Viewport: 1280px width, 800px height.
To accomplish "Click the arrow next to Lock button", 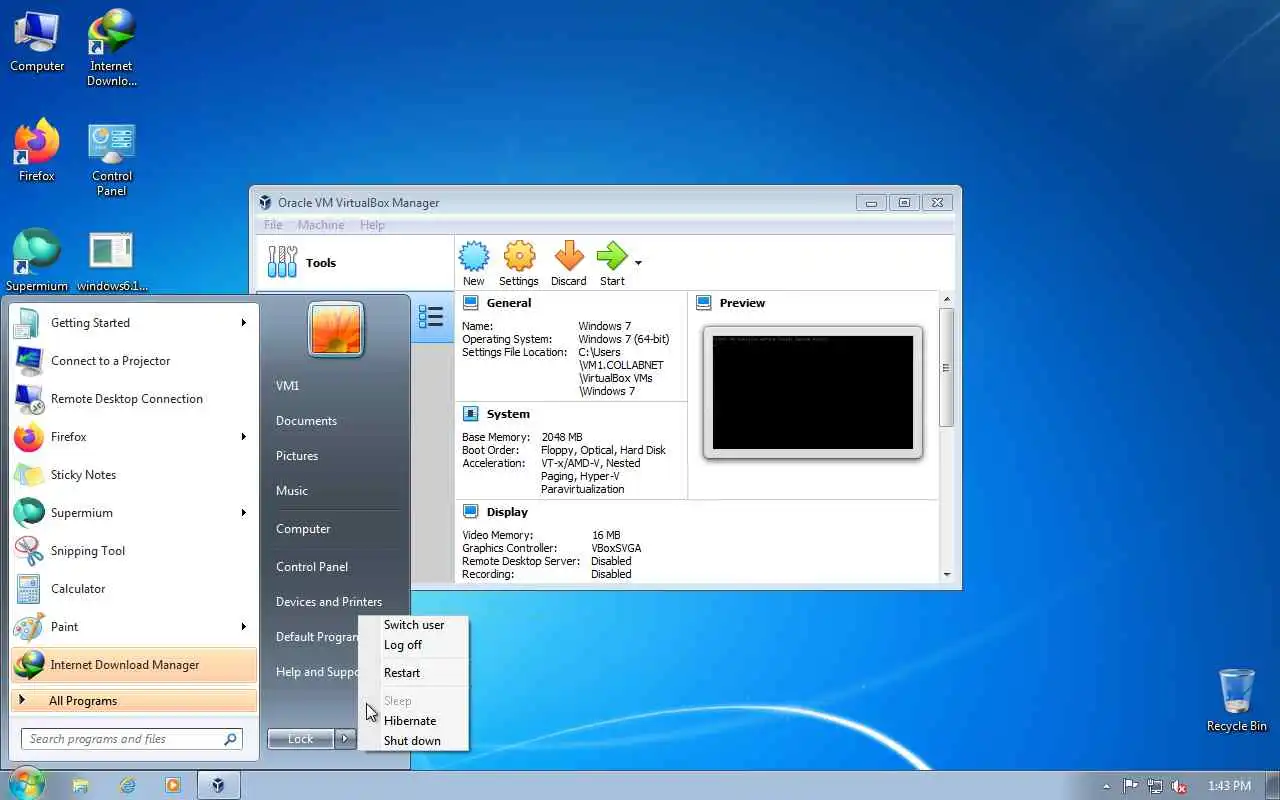I will [345, 739].
